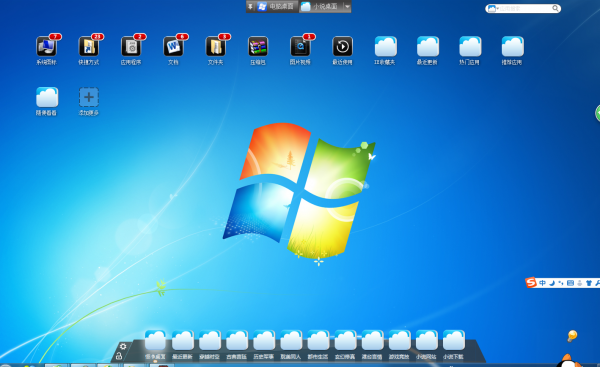Image resolution: width=600 pixels, height=367 pixels.
Task: Open the 文件夹 folder group
Action: point(215,47)
